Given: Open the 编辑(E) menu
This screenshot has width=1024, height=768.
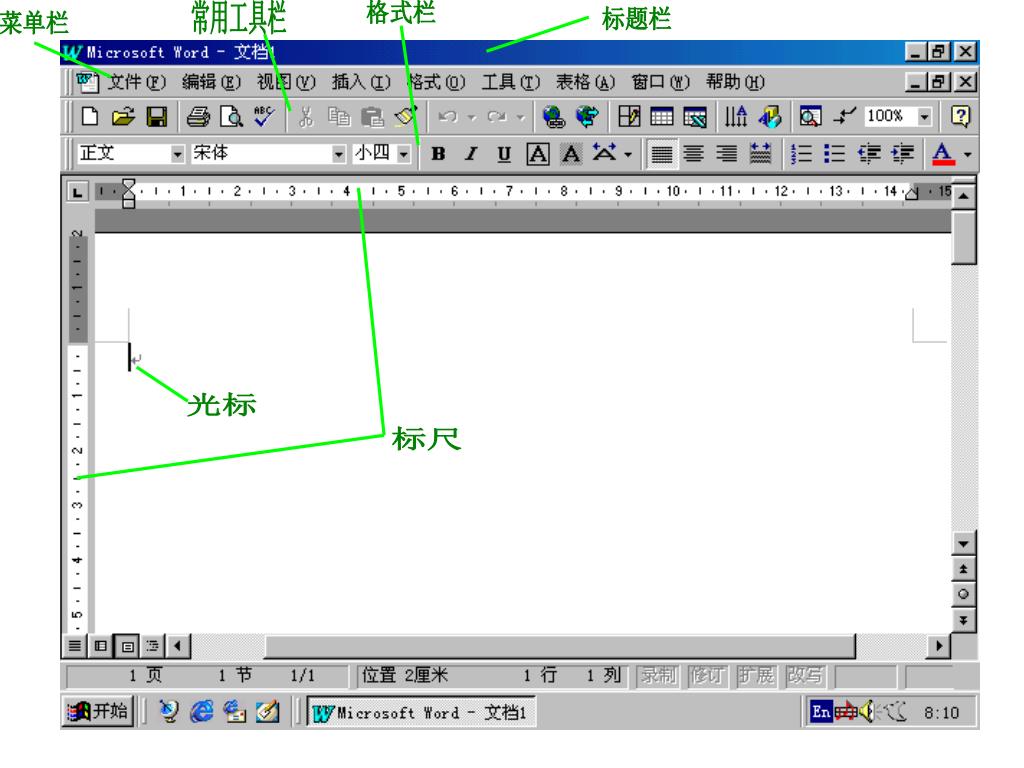Looking at the screenshot, I should coord(212,82).
